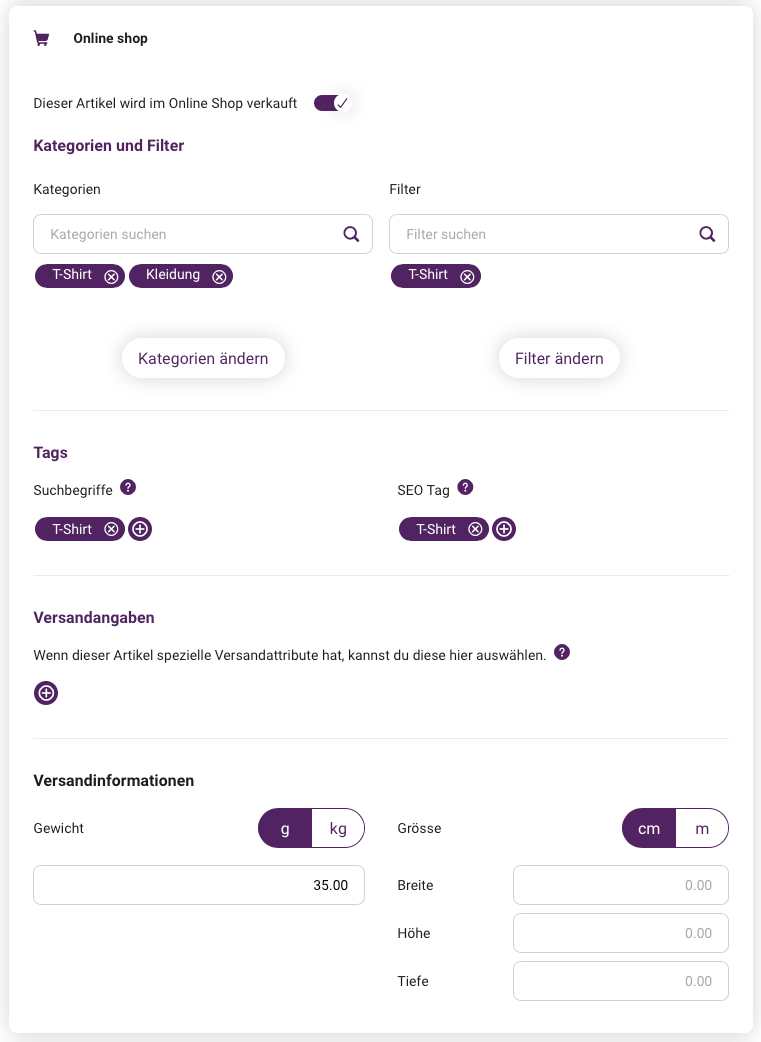
Task: Add a new Suchbegriffe tag with plus icon
Action: click(x=140, y=529)
